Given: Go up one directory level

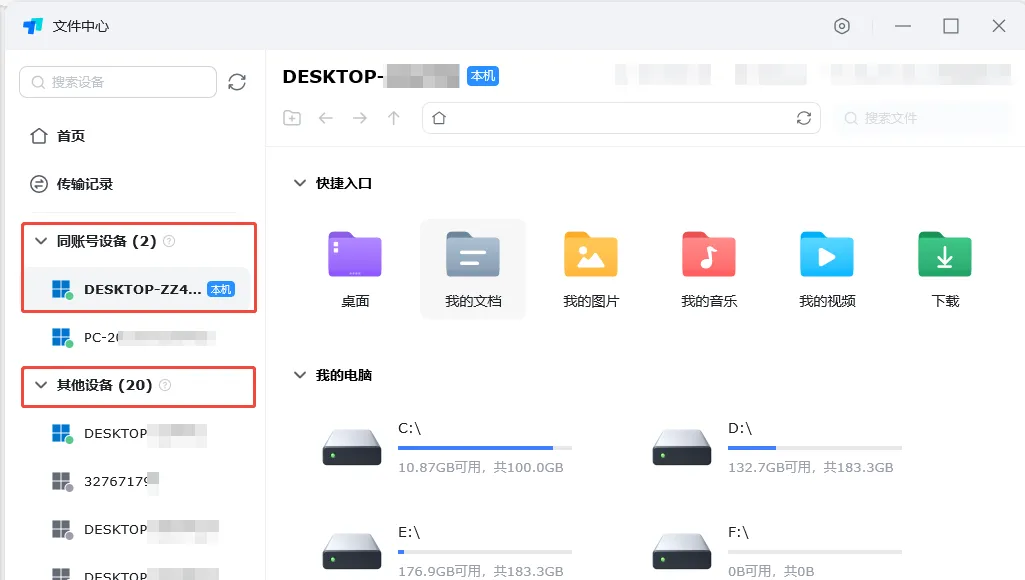Looking at the screenshot, I should click(x=394, y=118).
